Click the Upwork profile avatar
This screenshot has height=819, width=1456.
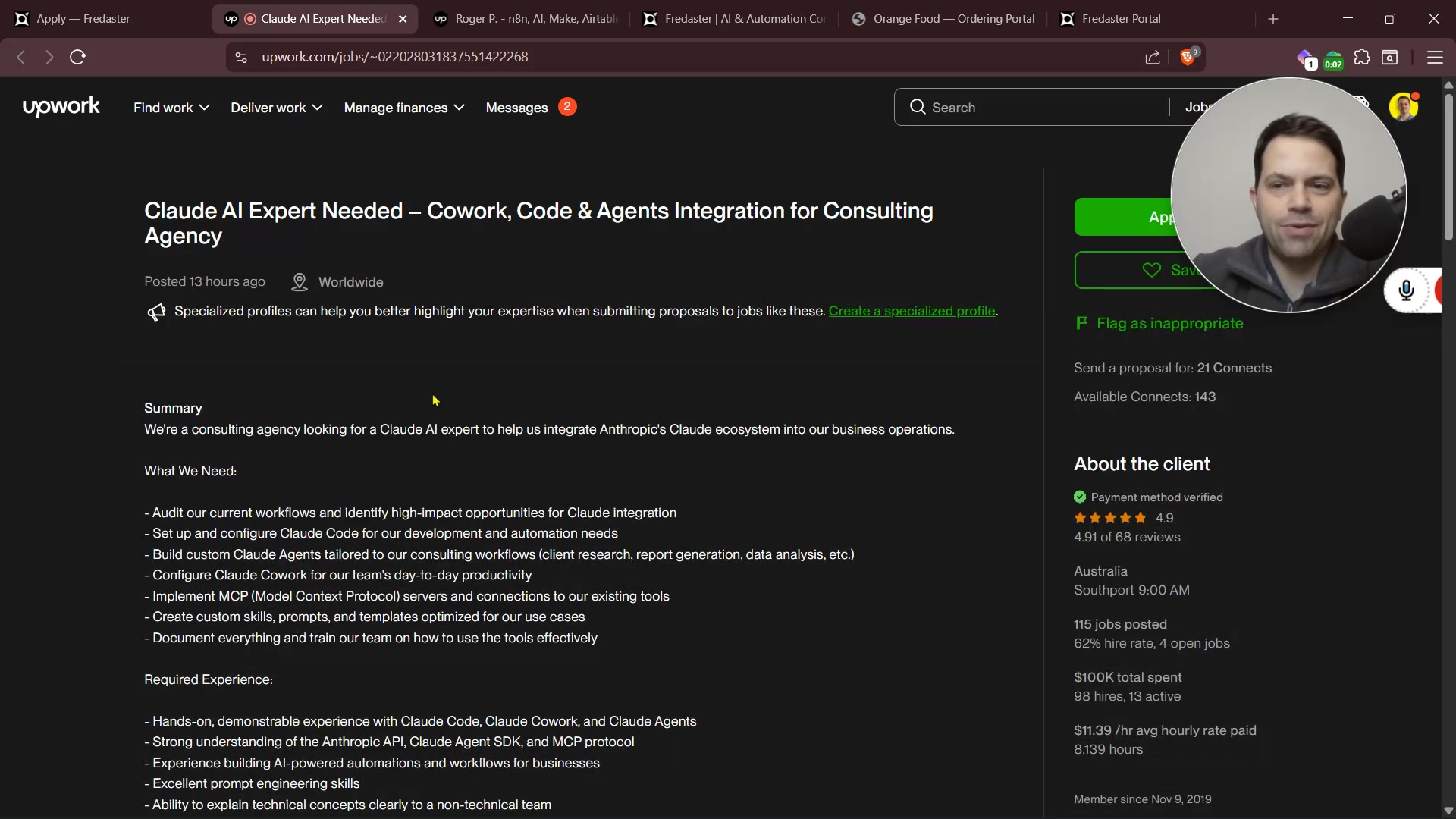pos(1403,107)
